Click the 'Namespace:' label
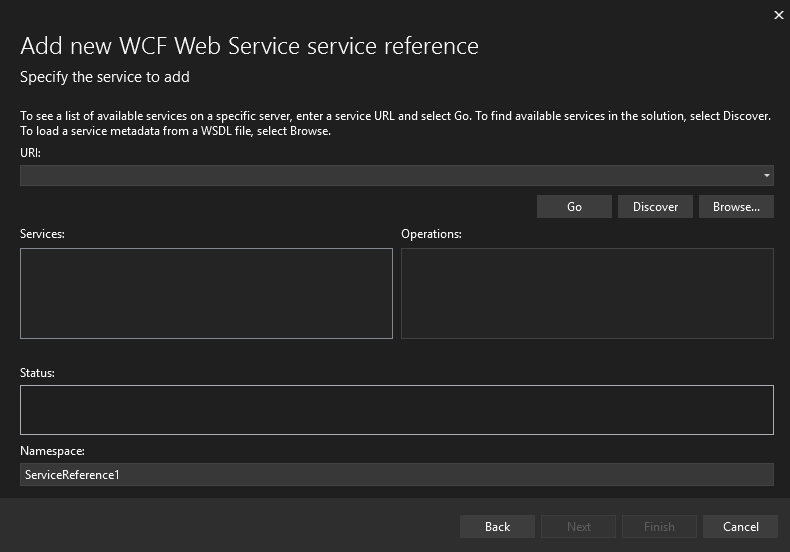 52,451
